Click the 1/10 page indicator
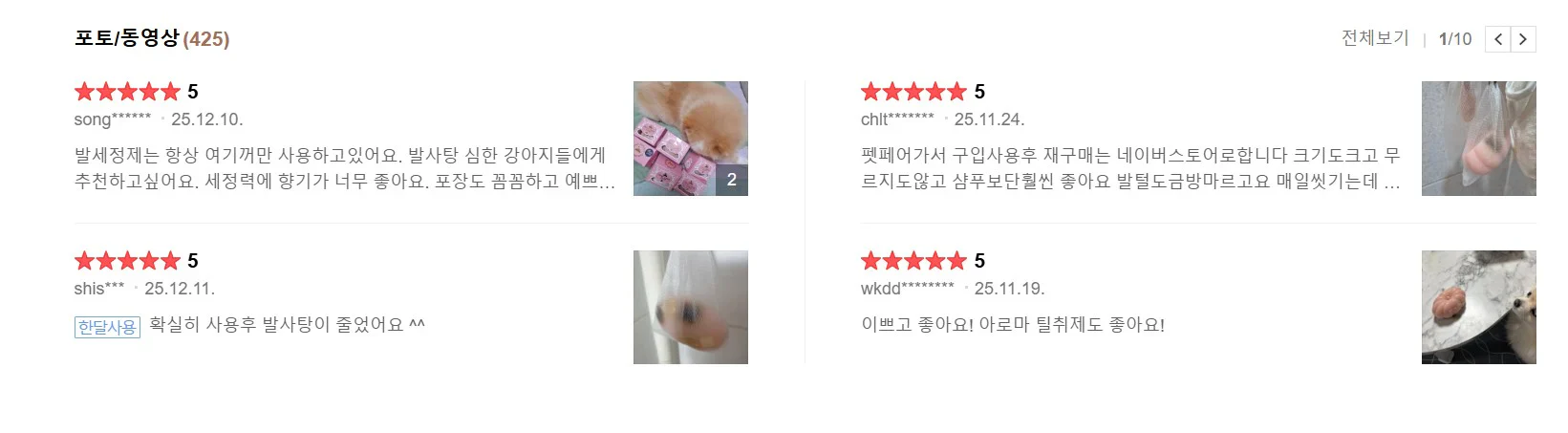Viewport: 1568px width, 433px height. pos(1455,39)
